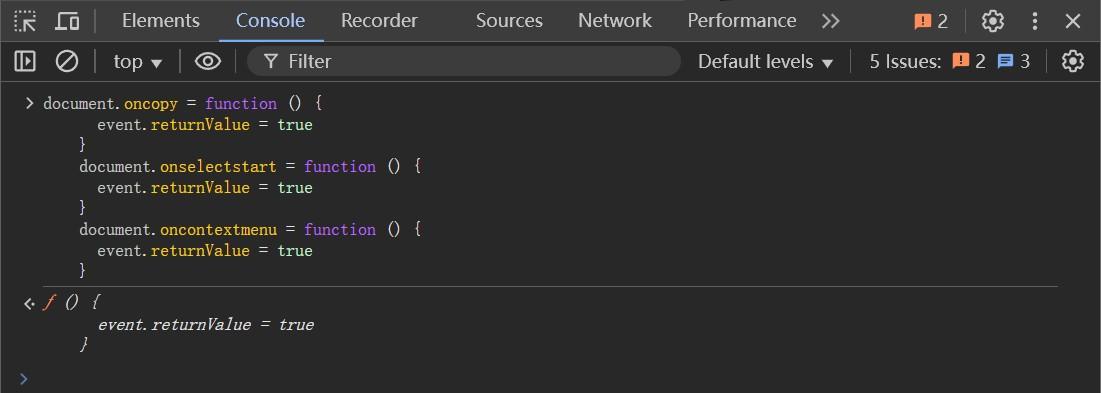Clear console with the circle-slash icon
This screenshot has height=393, width=1101.
67,62
